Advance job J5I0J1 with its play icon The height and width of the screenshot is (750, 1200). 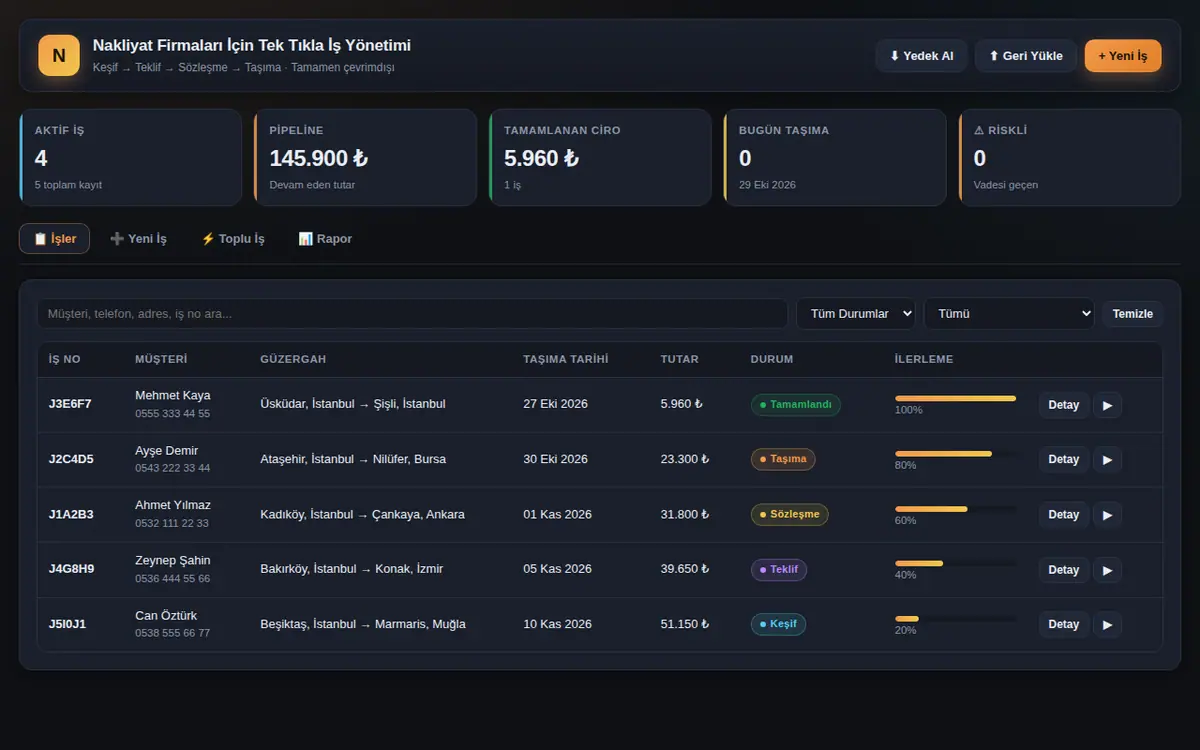click(x=1107, y=624)
